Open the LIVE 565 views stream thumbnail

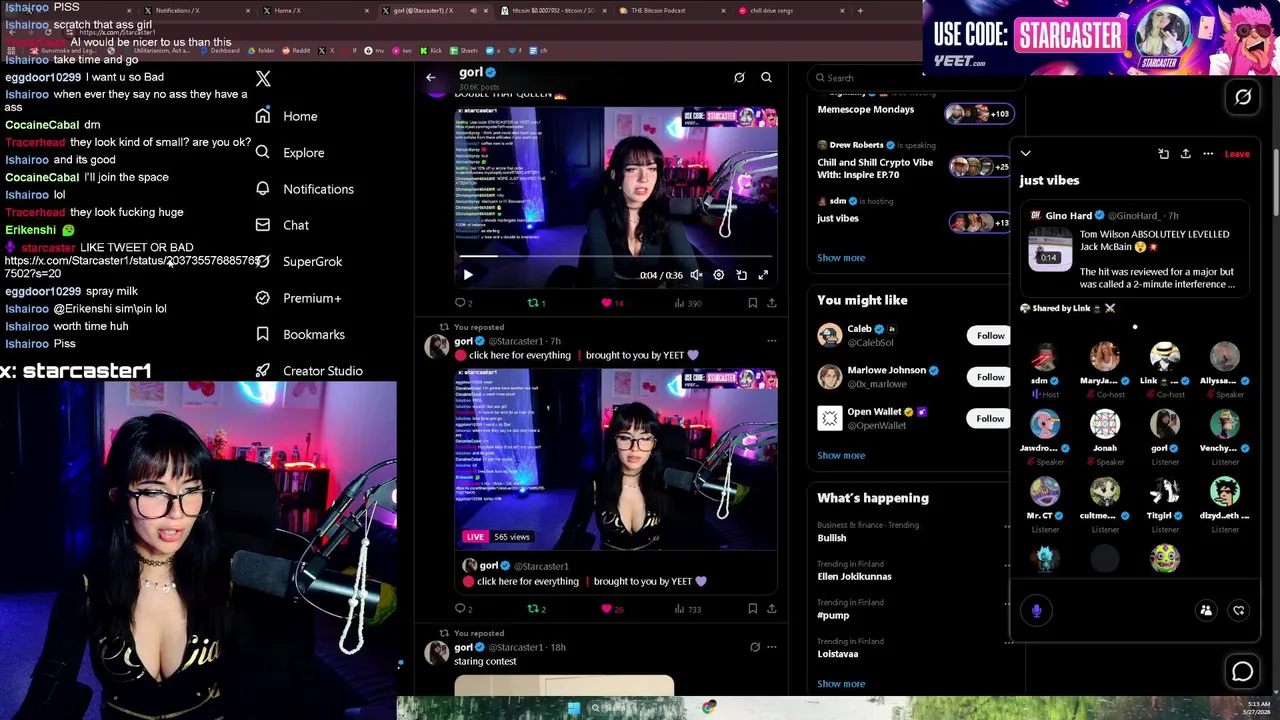[616, 459]
